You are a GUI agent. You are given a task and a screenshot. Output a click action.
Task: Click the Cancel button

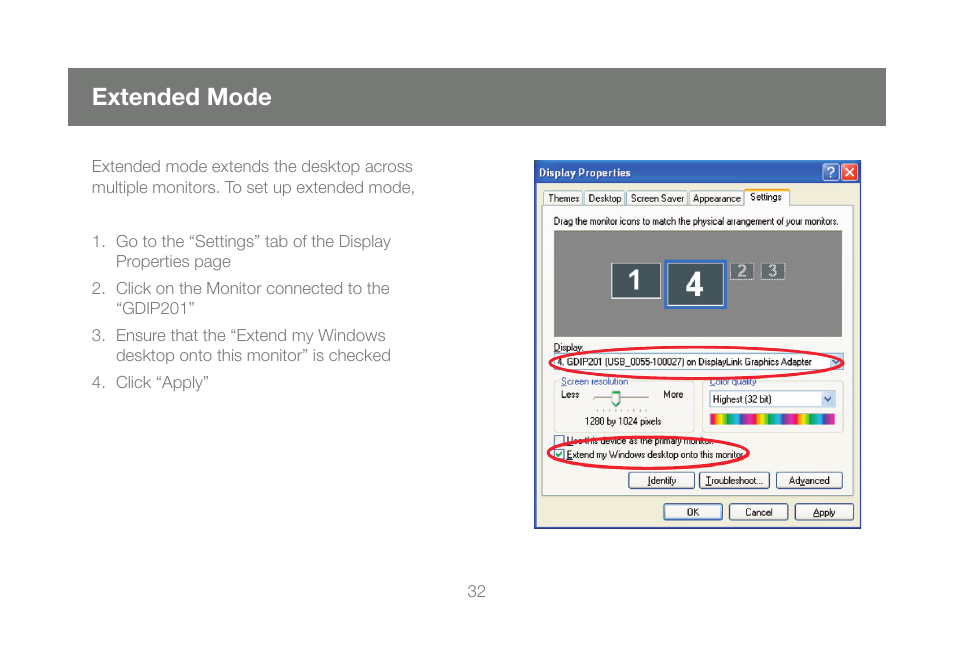[x=759, y=512]
